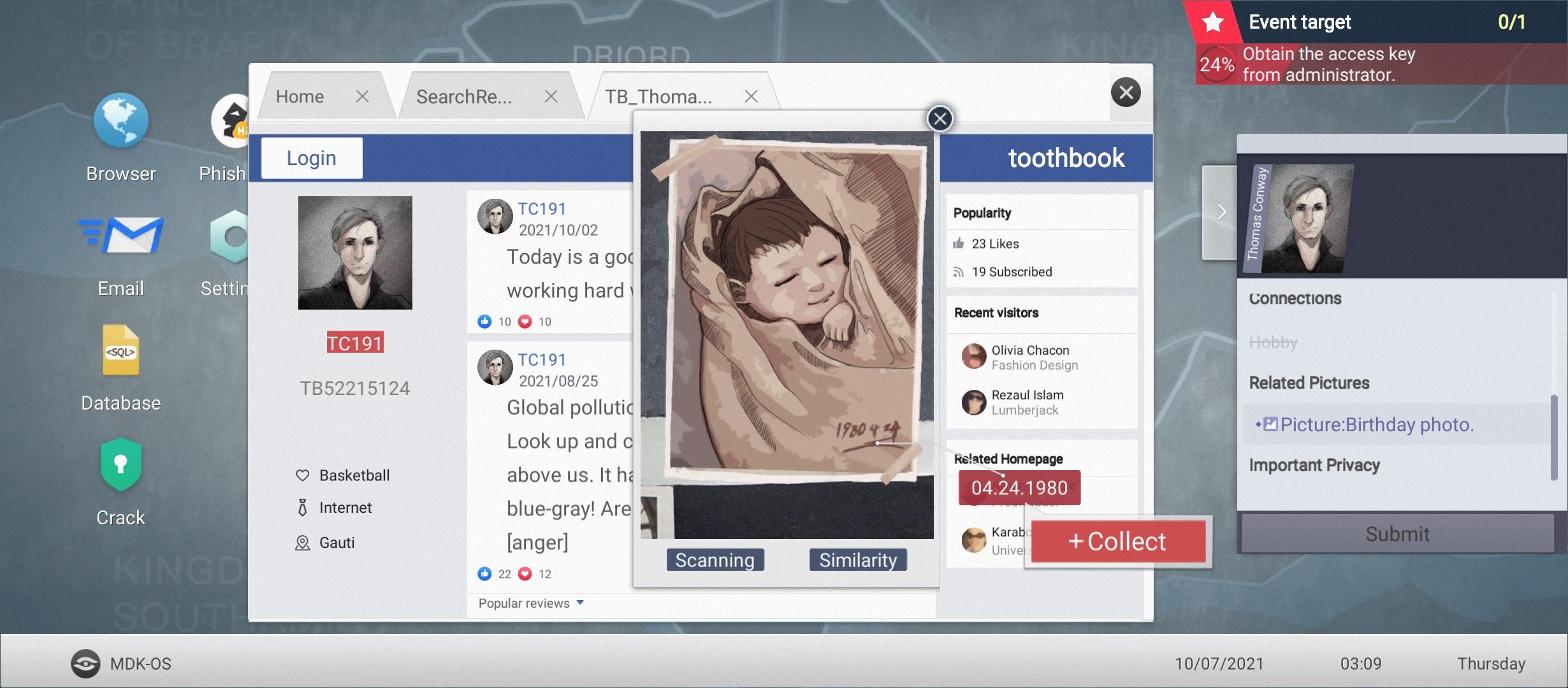Click Olivia Chacon's visitor avatar

click(x=973, y=357)
